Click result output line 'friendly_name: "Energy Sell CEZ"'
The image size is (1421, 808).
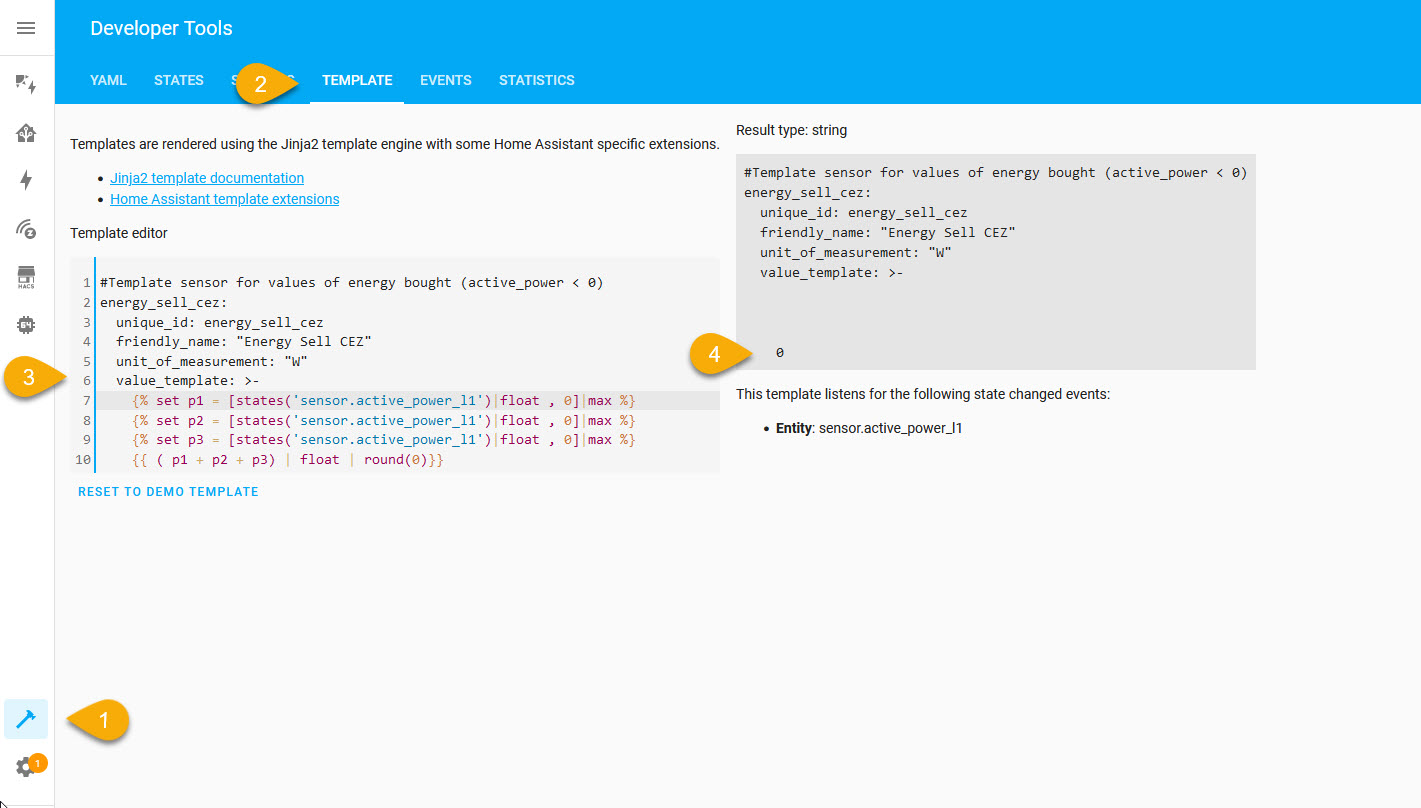888,232
